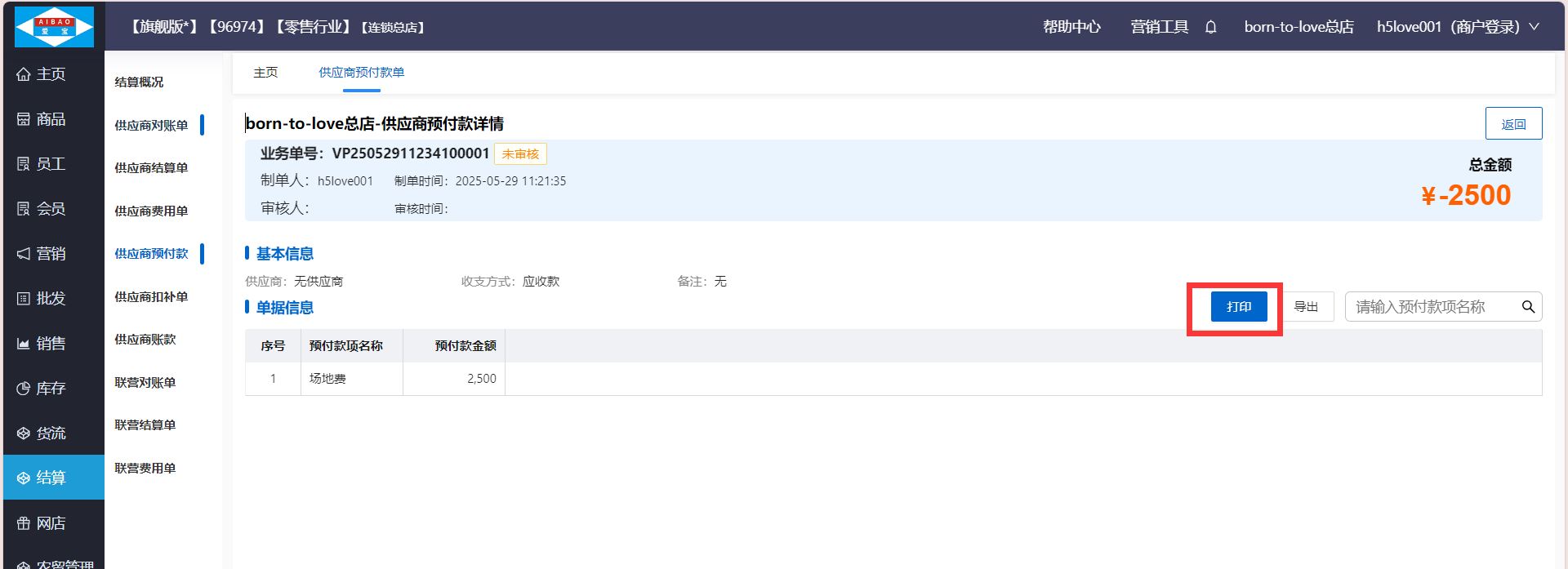The height and width of the screenshot is (569, 1568).
Task: Click the 网店 online store icon
Action: (x=24, y=523)
